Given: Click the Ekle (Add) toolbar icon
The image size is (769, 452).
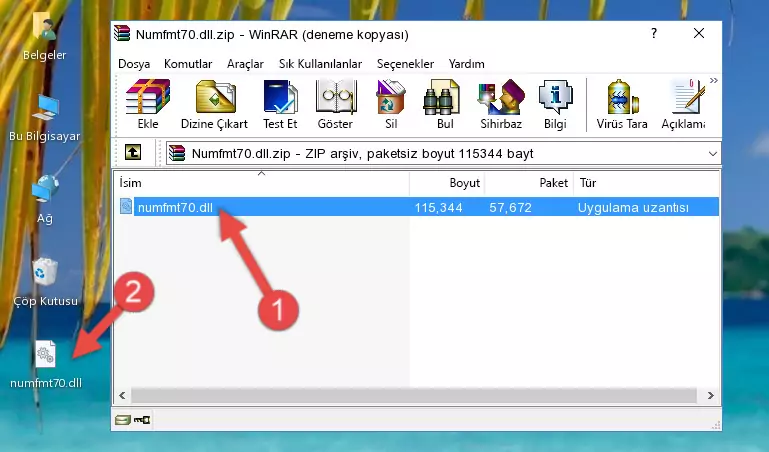Looking at the screenshot, I should click(148, 104).
